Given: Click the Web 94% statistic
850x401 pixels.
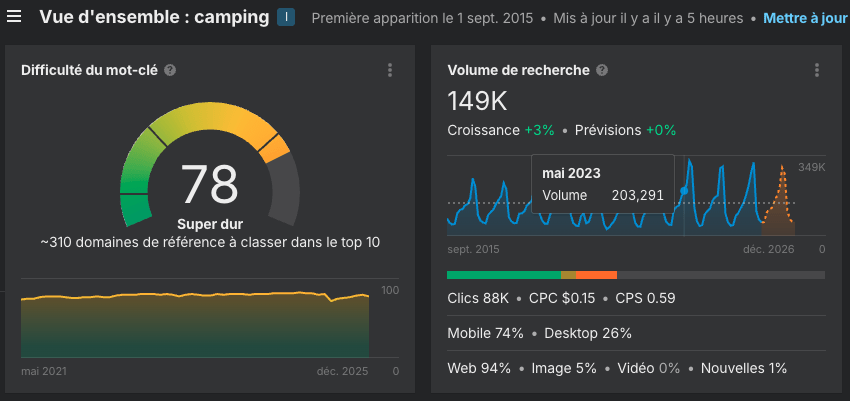Looking at the screenshot, I should coord(479,368).
